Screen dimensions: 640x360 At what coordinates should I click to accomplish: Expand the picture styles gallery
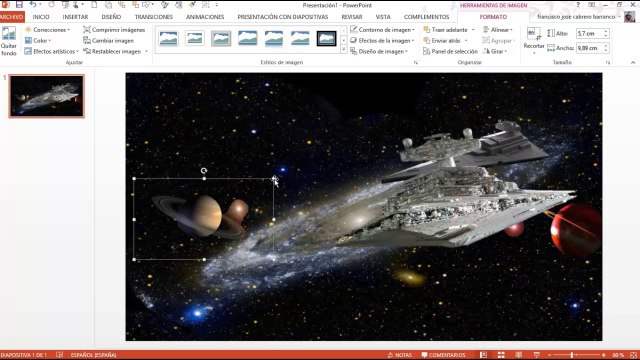click(343, 50)
